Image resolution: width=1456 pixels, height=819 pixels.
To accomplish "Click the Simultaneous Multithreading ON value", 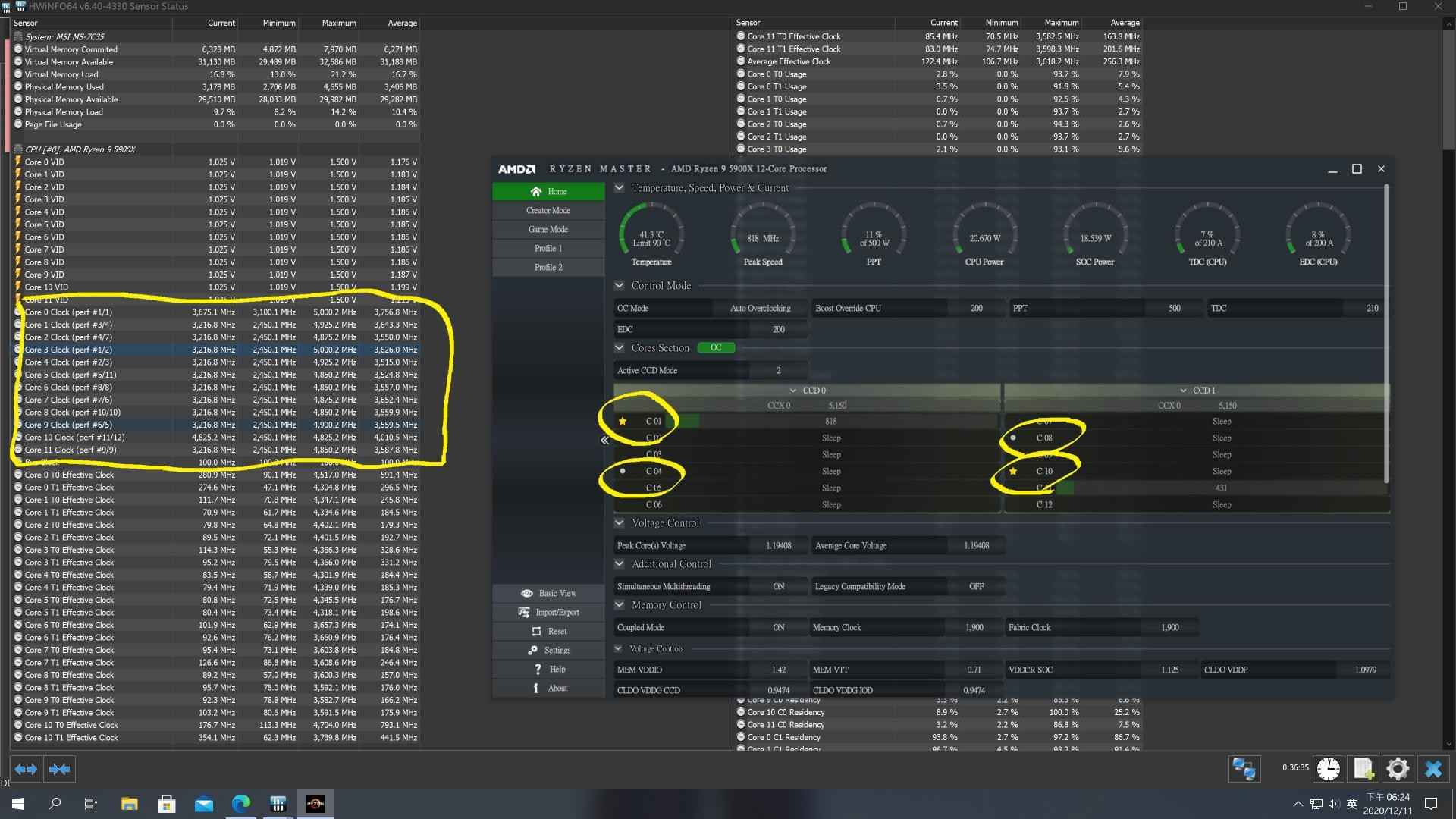I will pos(778,586).
